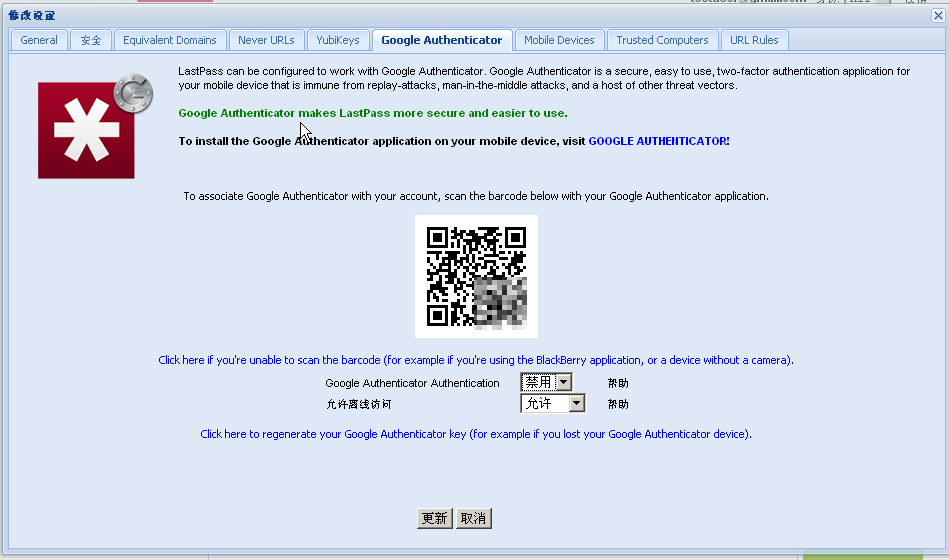
Task: Expand the Google Authenticator Authentication dropdown
Action: (546, 382)
